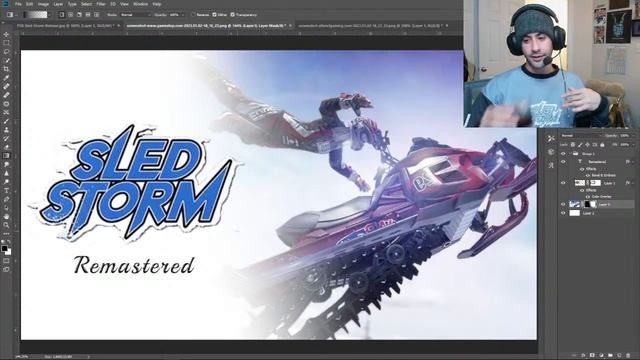
Task: Open the collapsed Adjustments scissors panel icon
Action: coord(551,139)
